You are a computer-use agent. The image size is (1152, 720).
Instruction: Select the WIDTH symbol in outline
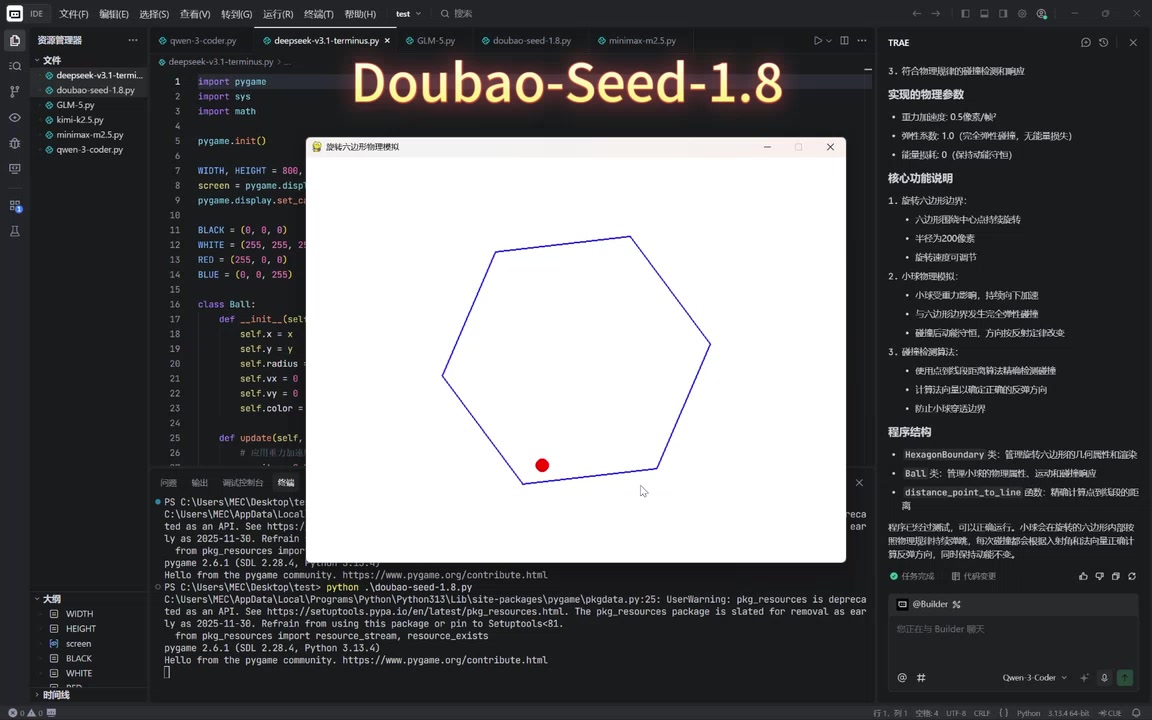coord(79,613)
